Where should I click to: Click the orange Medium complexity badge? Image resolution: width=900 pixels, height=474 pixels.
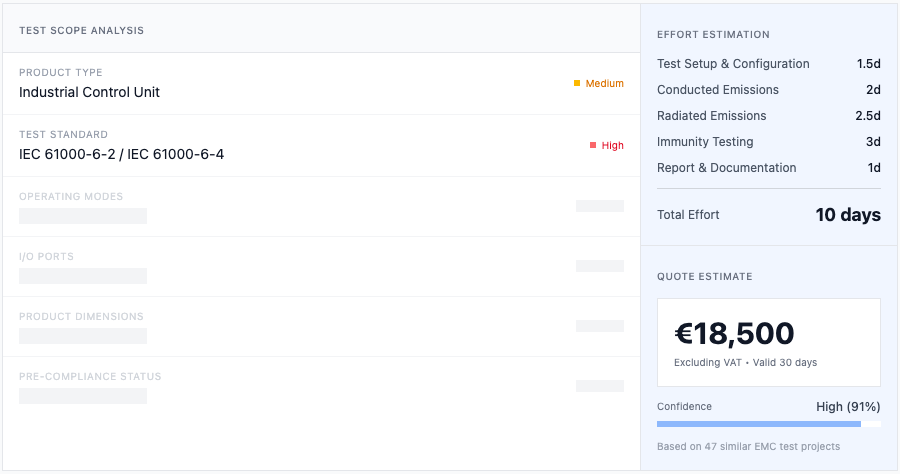click(599, 83)
